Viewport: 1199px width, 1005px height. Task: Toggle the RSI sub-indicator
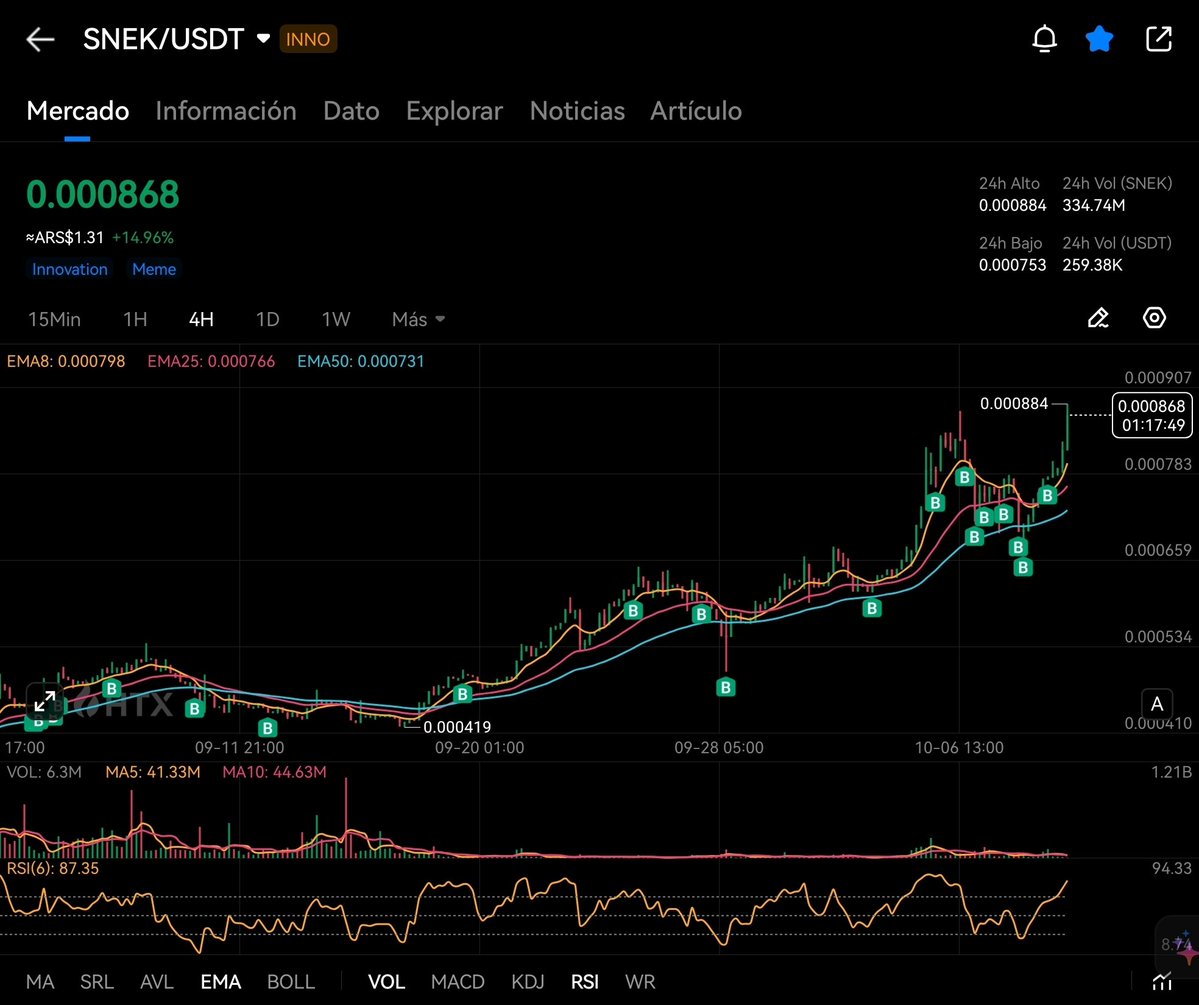pyautogui.click(x=585, y=981)
